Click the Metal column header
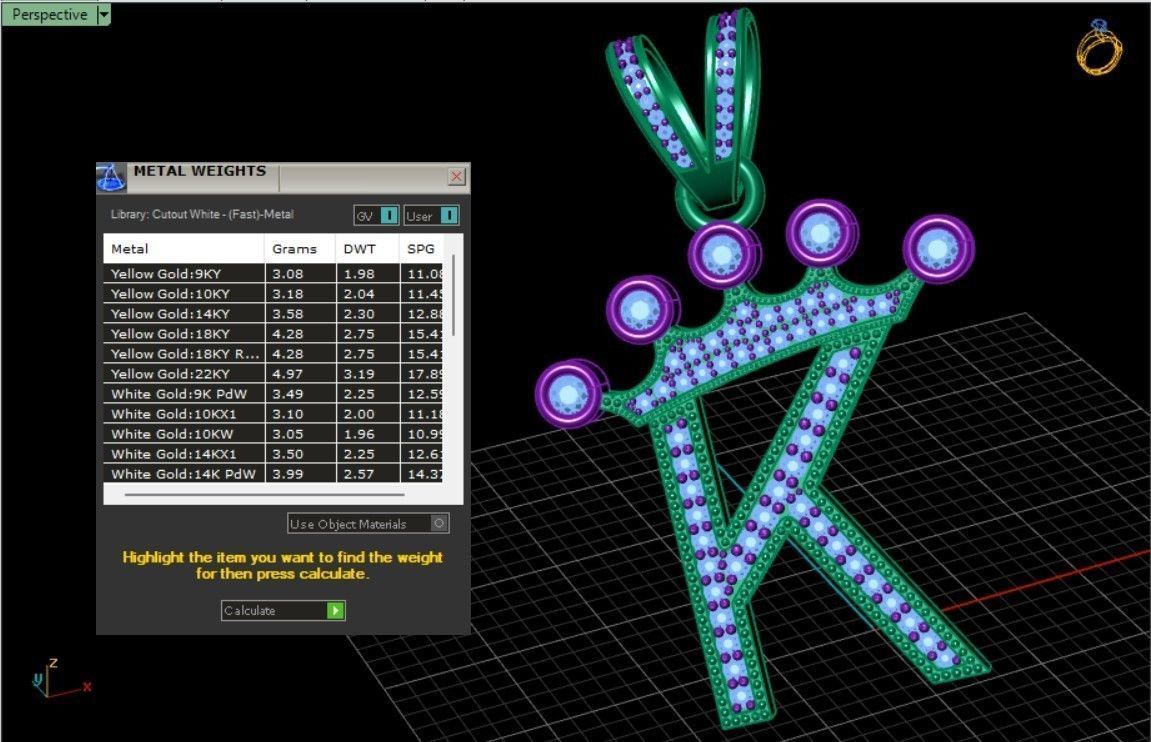 pyautogui.click(x=184, y=249)
